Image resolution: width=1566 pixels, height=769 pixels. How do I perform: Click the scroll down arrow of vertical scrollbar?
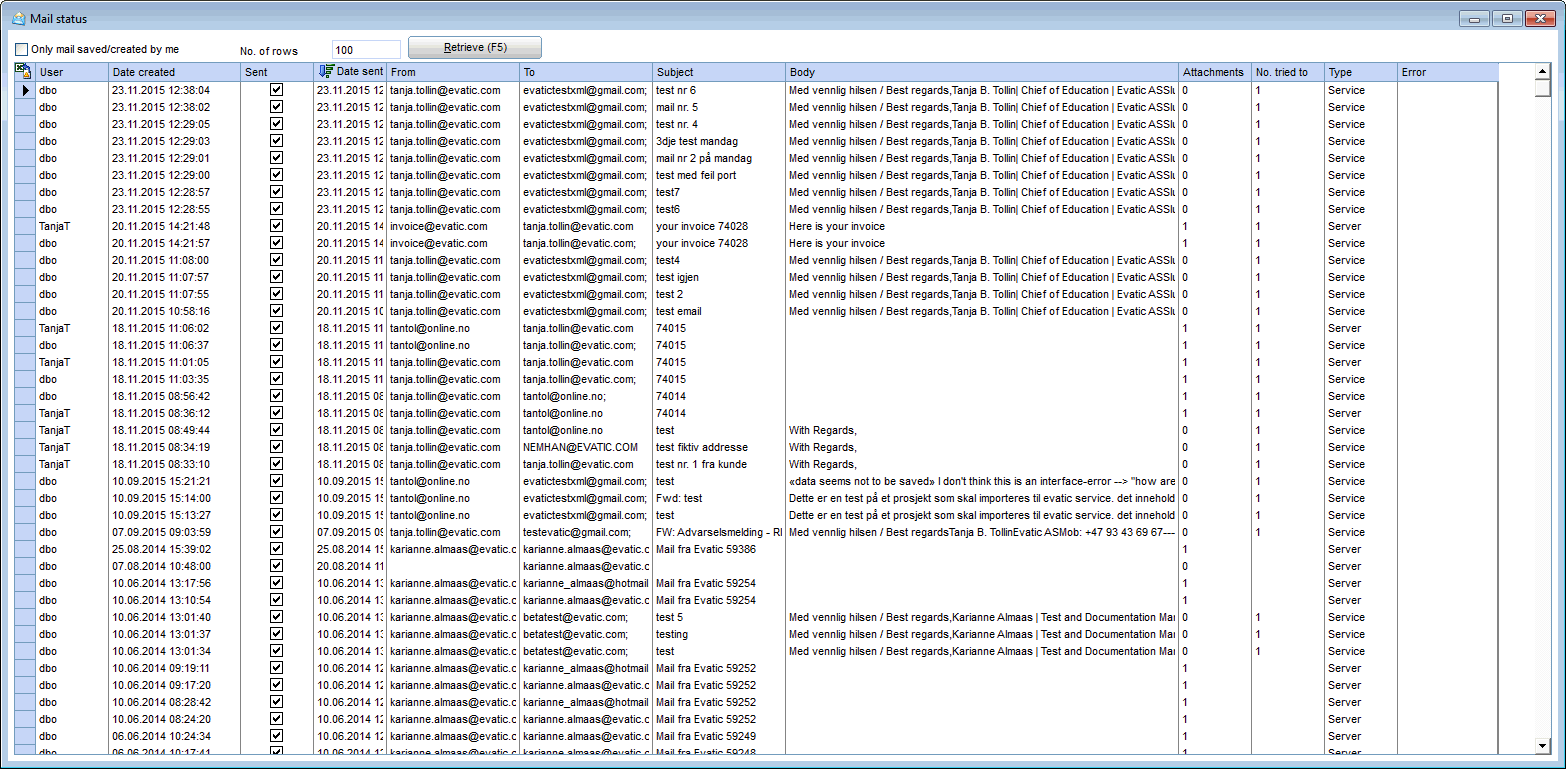point(1542,745)
